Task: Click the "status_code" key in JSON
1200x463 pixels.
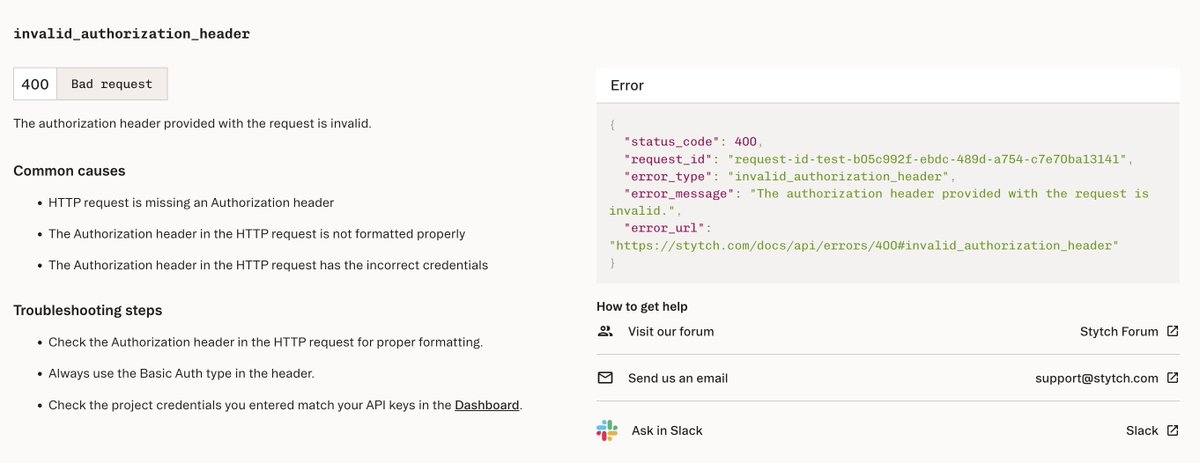Action: click(x=671, y=142)
